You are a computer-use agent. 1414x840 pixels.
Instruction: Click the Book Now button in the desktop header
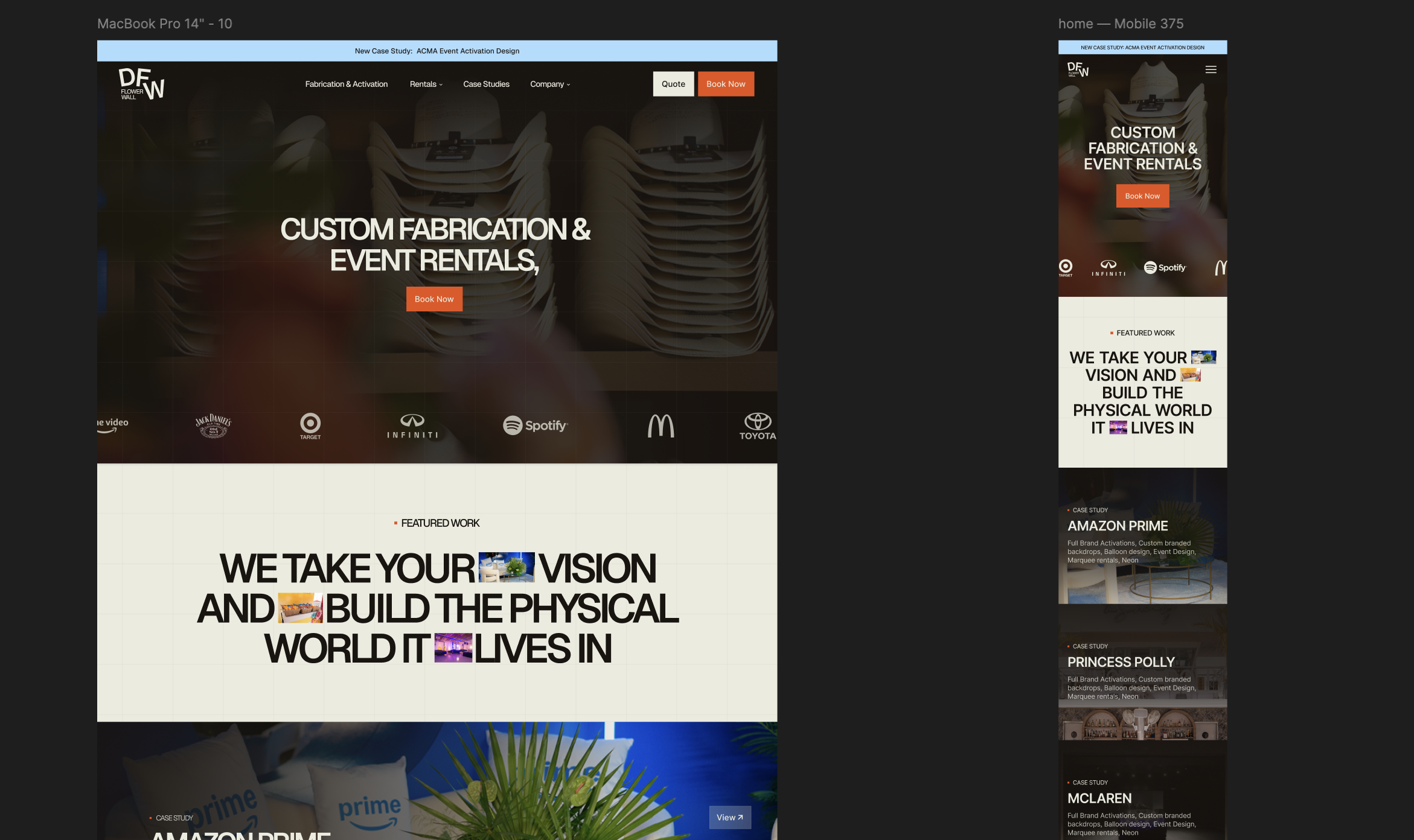click(x=726, y=84)
